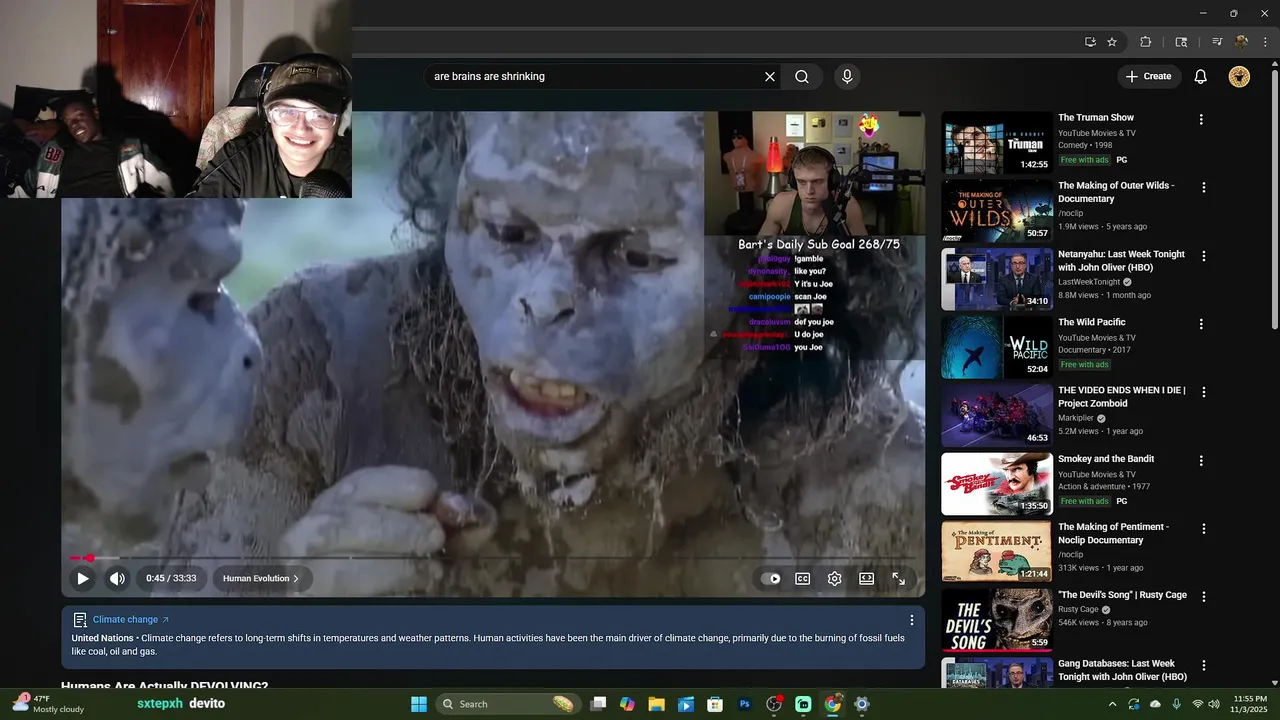Click the LastWeekTonight channel name
The height and width of the screenshot is (720, 1280).
(1089, 282)
